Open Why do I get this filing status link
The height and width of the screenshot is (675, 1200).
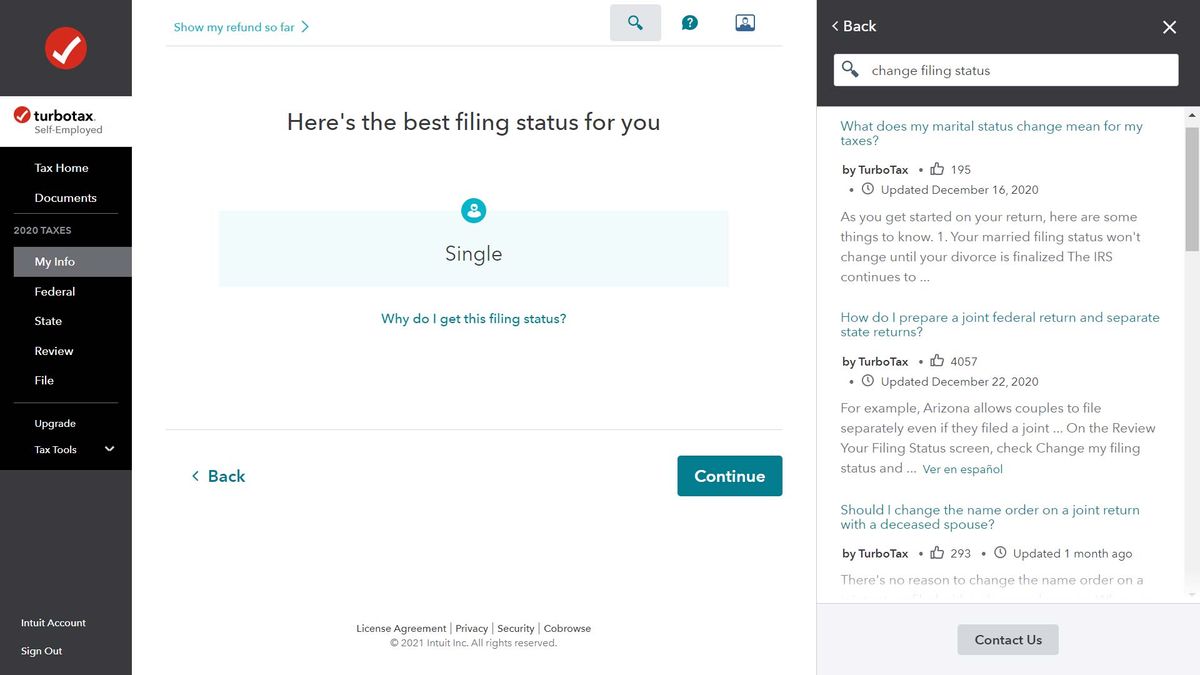473,318
